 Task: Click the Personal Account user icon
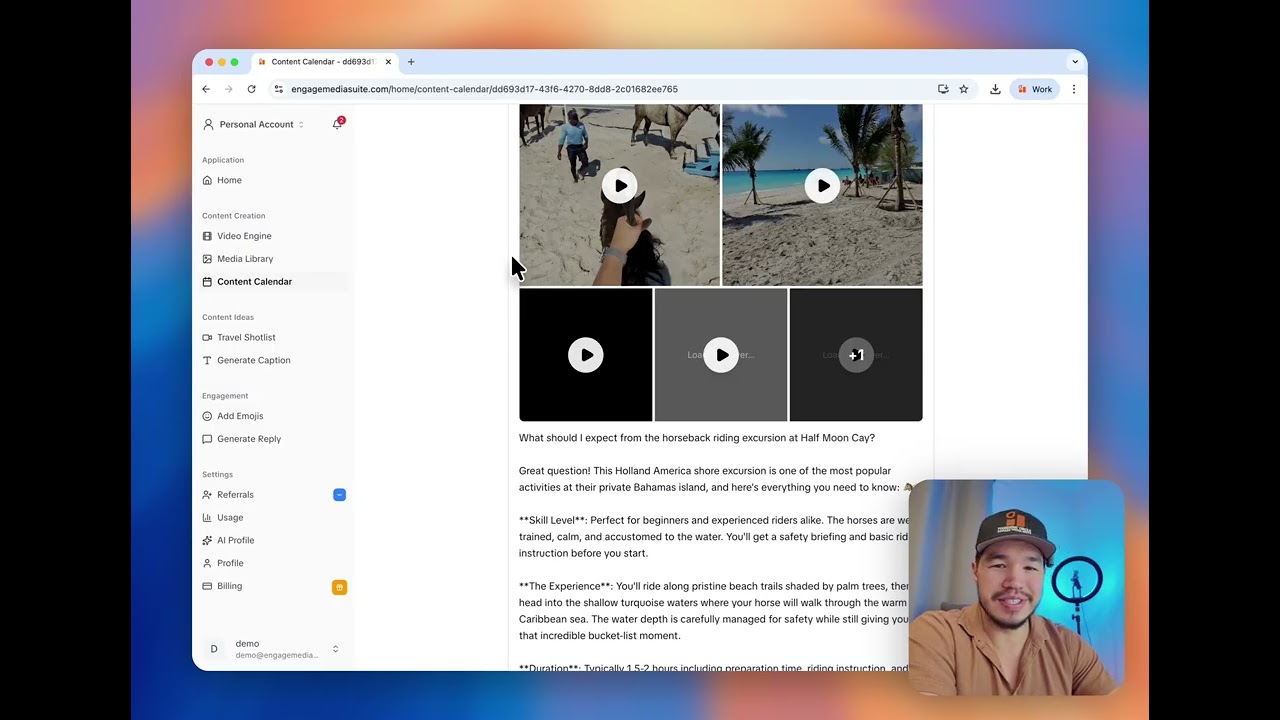point(208,124)
